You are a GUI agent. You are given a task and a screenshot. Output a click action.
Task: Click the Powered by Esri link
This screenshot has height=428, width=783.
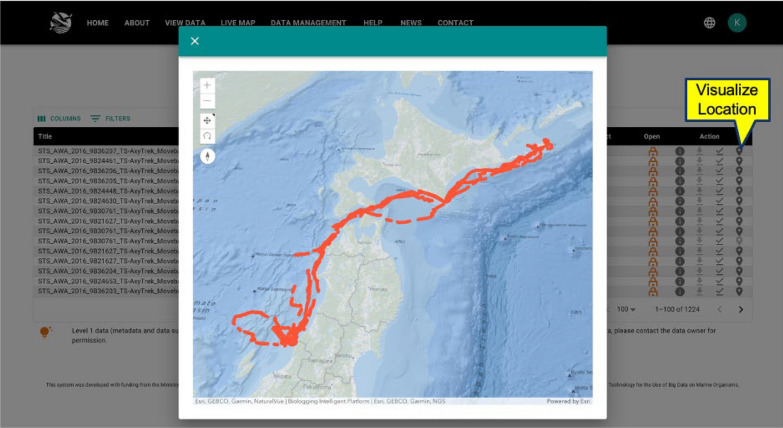[569, 401]
